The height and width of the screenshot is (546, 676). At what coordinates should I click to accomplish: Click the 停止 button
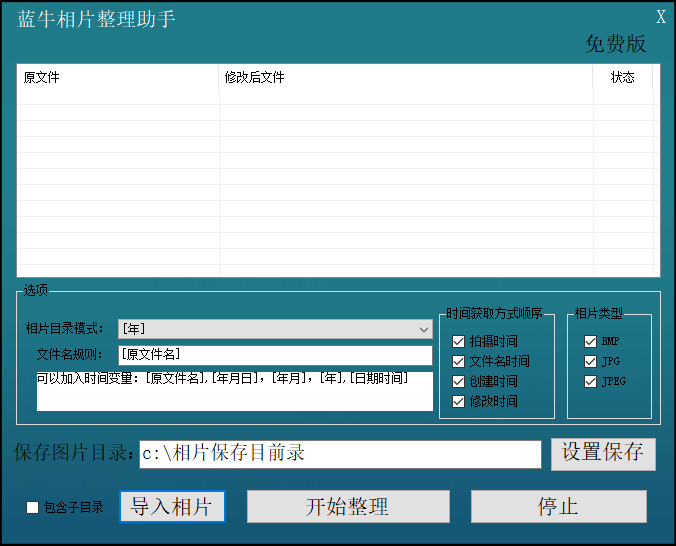[559, 507]
